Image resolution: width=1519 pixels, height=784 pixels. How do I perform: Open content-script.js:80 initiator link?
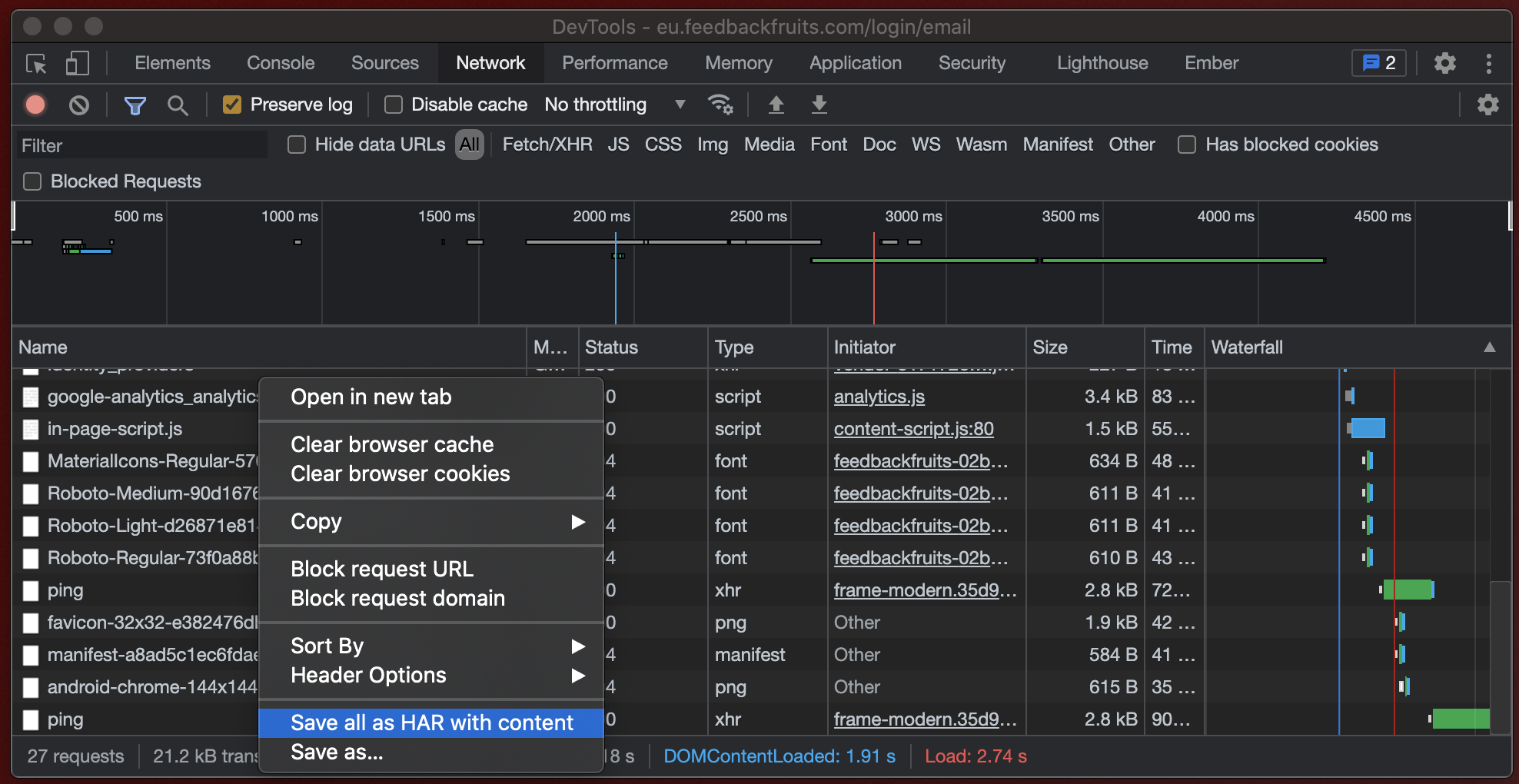click(x=914, y=429)
